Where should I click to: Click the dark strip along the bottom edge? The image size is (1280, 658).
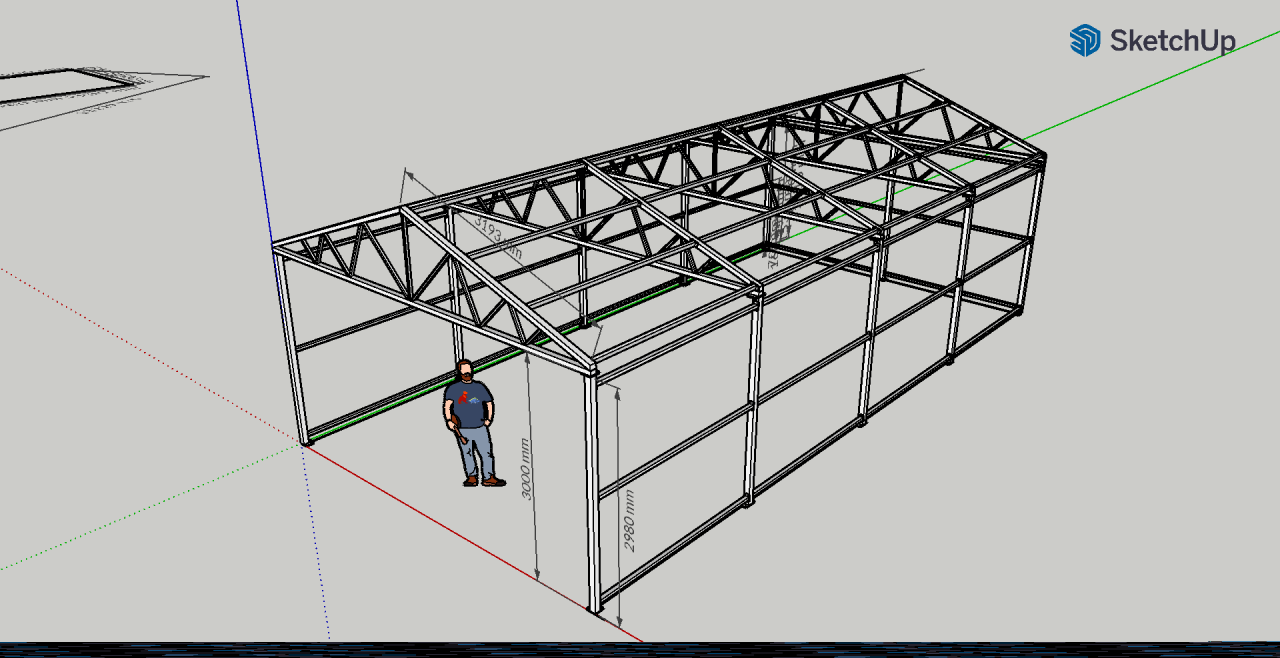click(640, 650)
